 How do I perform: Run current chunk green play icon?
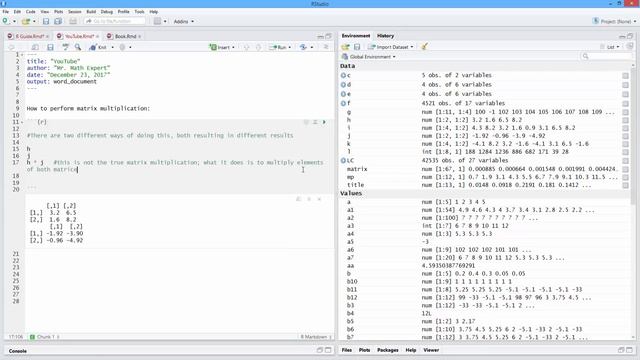coord(324,122)
